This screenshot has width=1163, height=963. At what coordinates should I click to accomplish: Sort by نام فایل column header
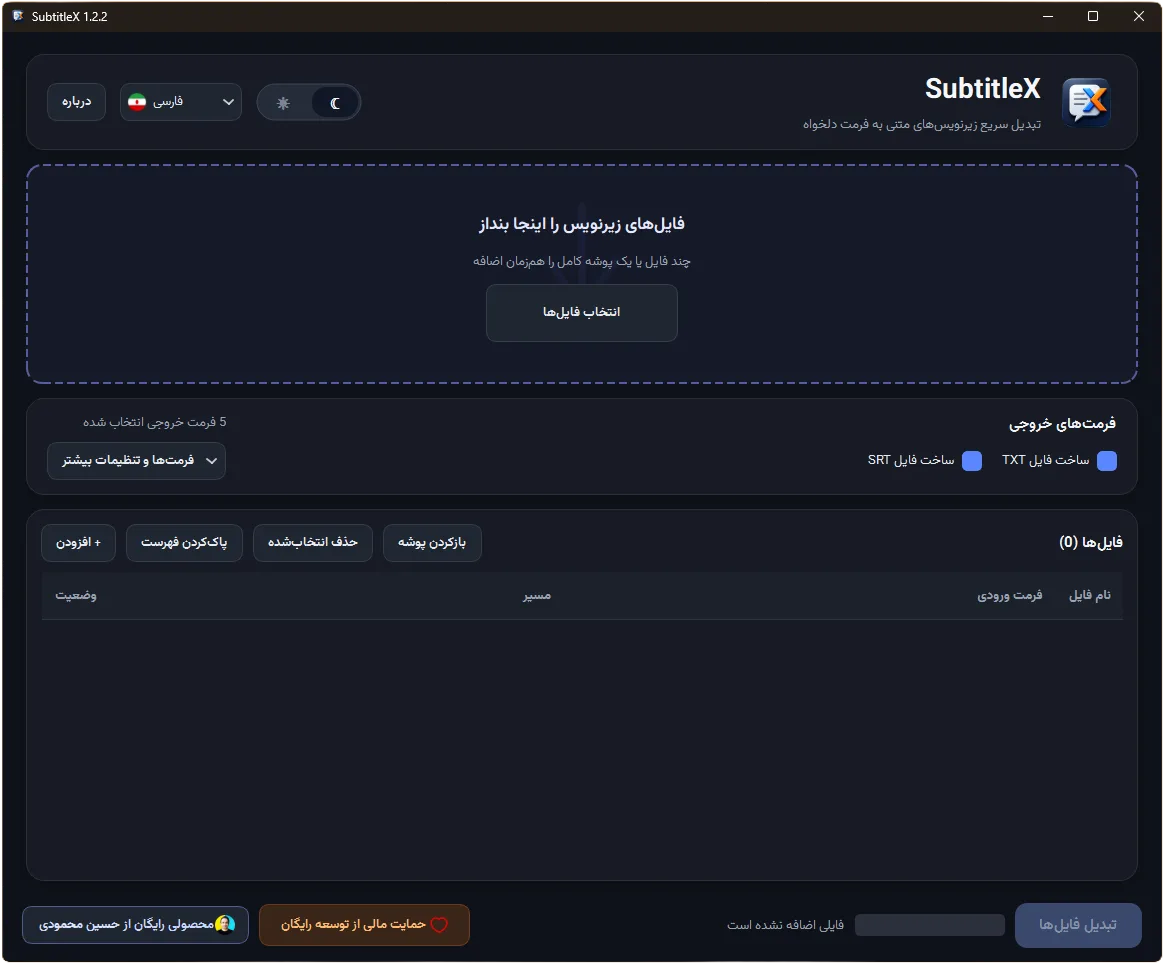1090,595
